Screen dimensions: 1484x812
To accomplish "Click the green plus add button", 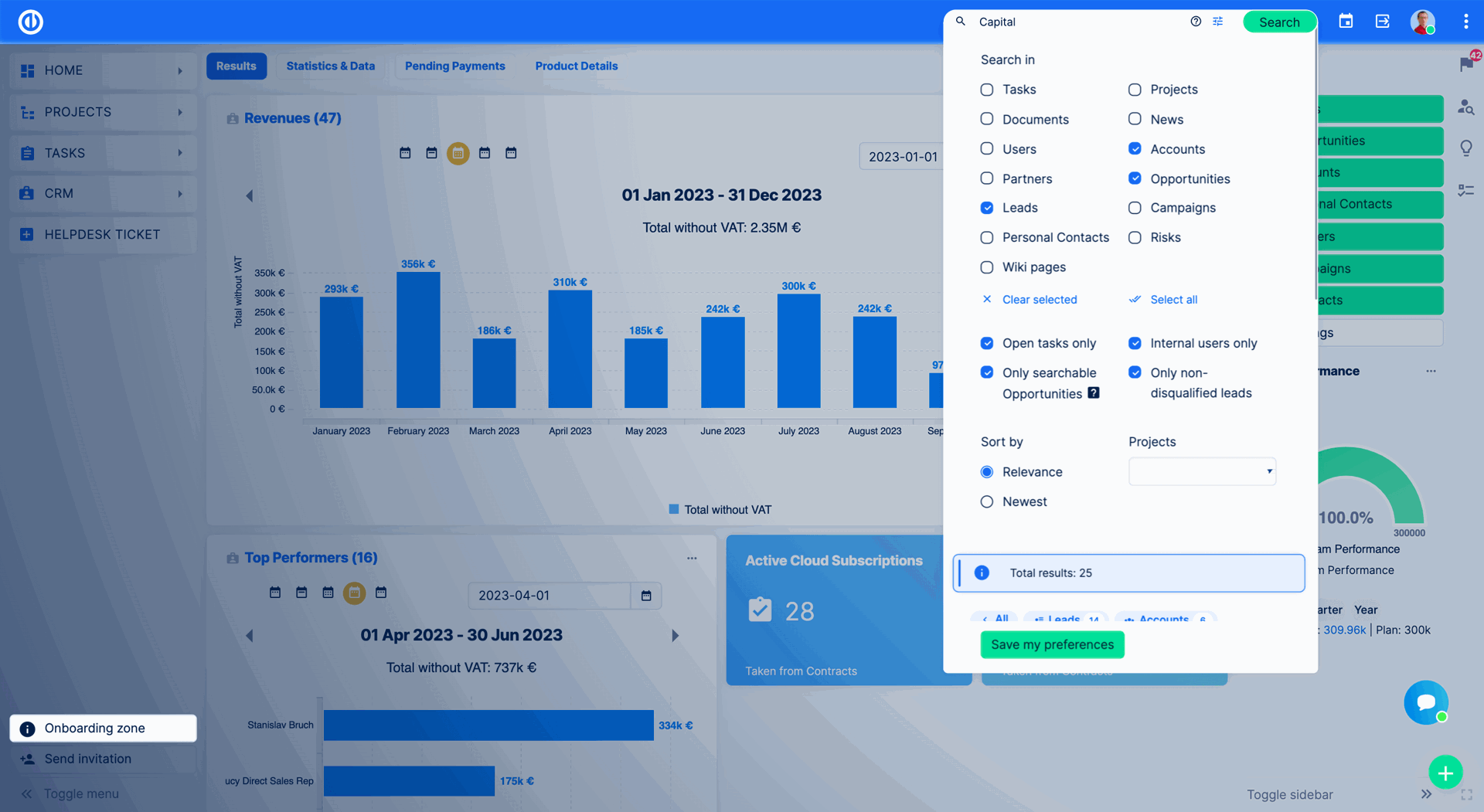I will click(x=1445, y=772).
